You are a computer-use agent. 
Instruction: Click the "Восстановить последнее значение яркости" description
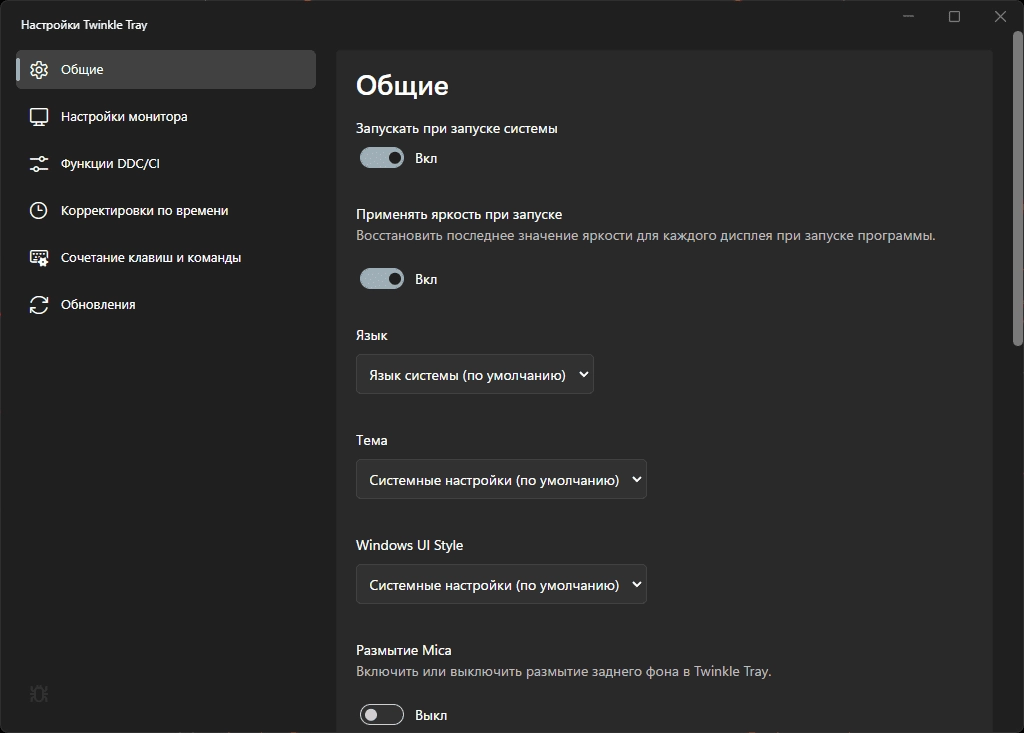tap(646, 235)
